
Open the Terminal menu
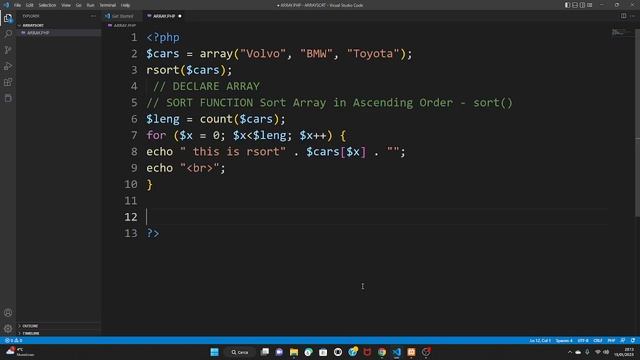click(107, 5)
